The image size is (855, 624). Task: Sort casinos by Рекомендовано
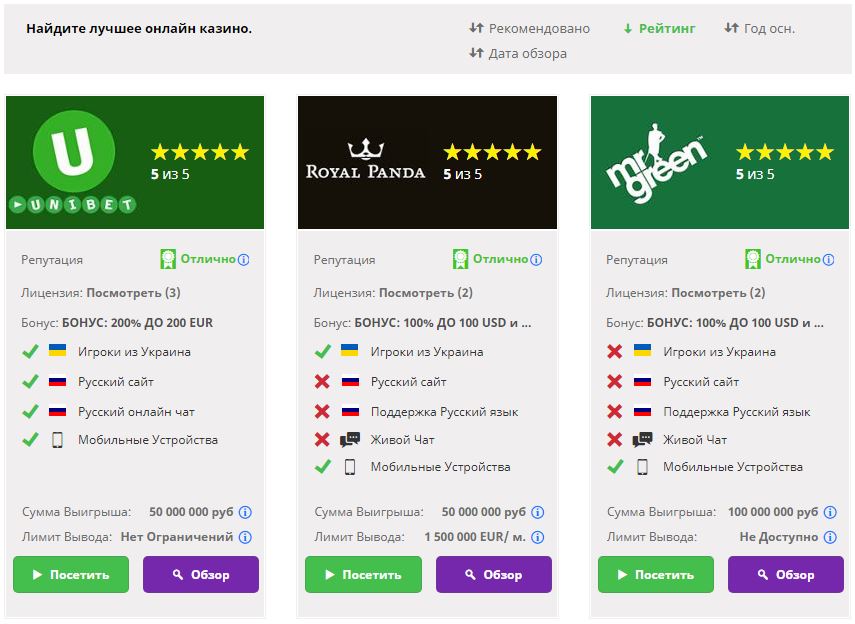529,28
